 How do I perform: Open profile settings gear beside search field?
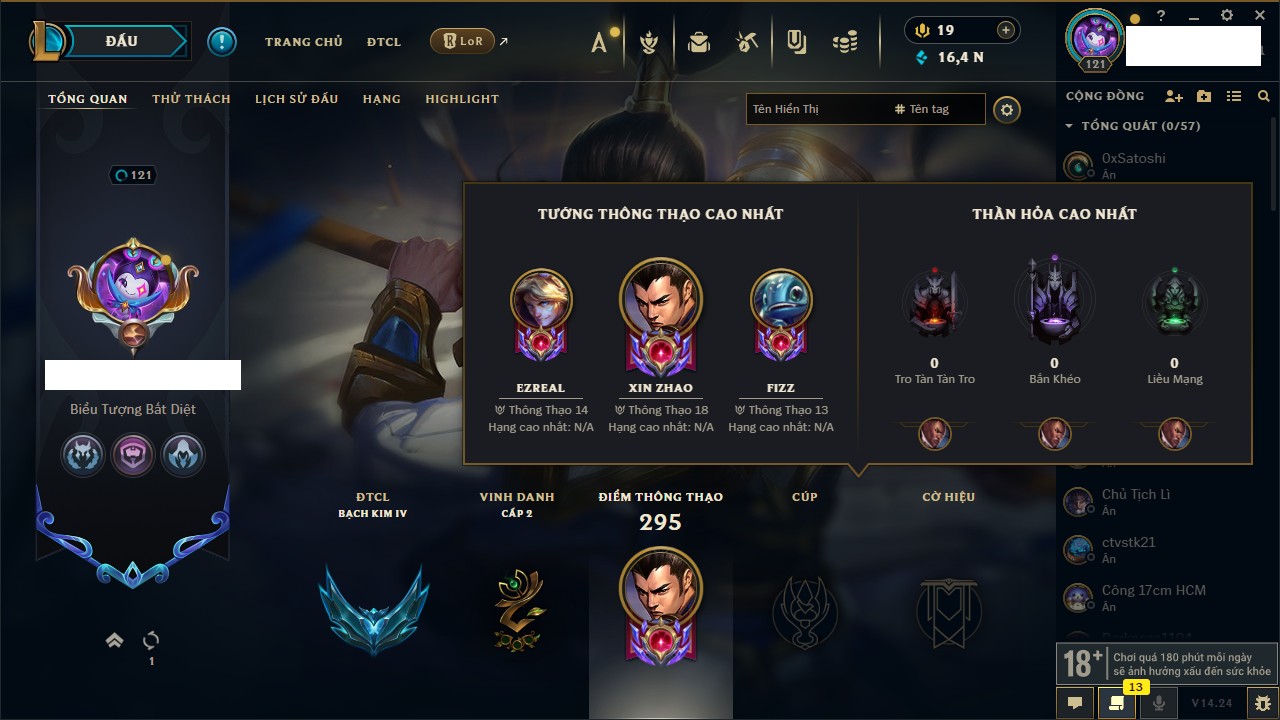tap(1007, 110)
